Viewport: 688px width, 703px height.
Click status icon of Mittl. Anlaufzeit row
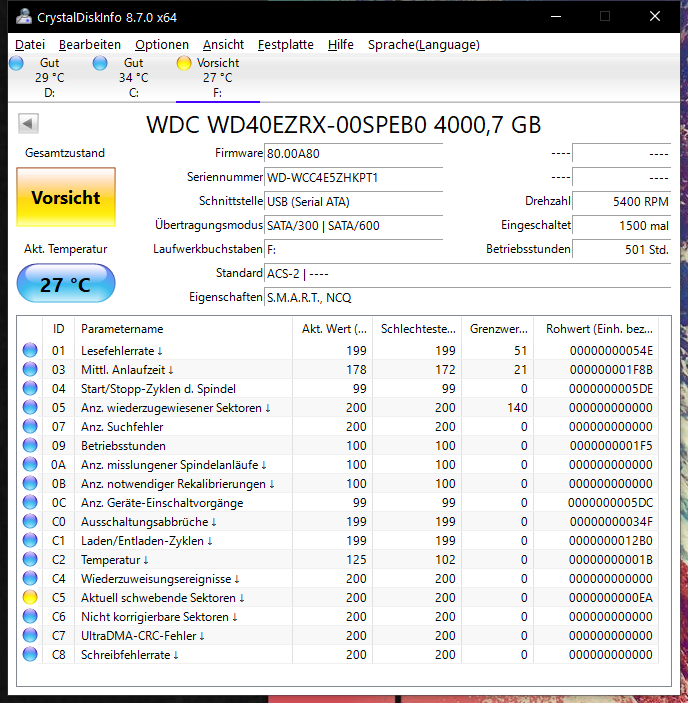coord(30,369)
